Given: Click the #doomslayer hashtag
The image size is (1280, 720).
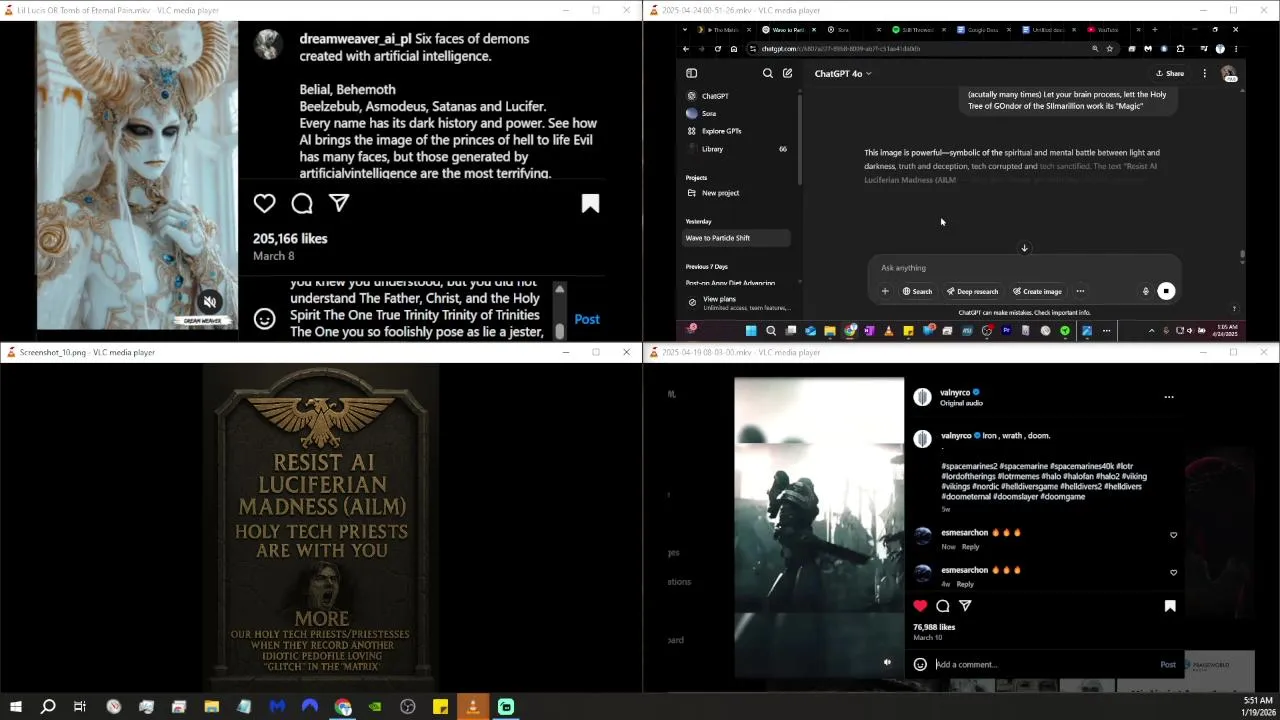Looking at the screenshot, I should pos(1016,497).
